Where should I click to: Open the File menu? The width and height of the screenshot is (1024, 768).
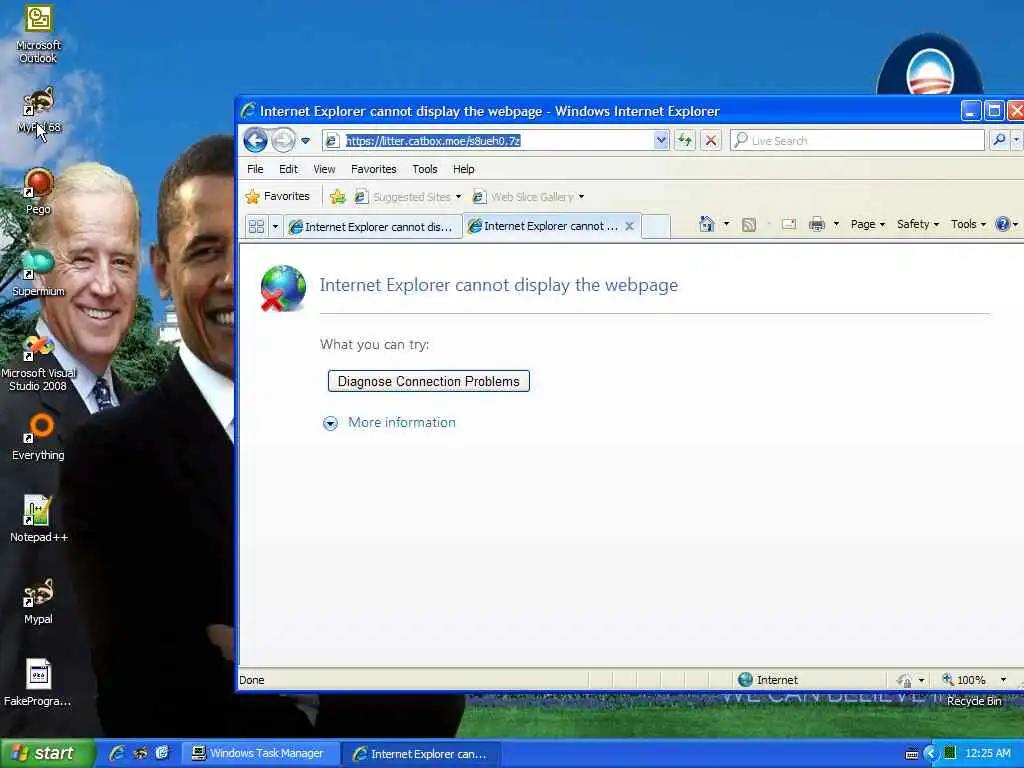point(255,169)
